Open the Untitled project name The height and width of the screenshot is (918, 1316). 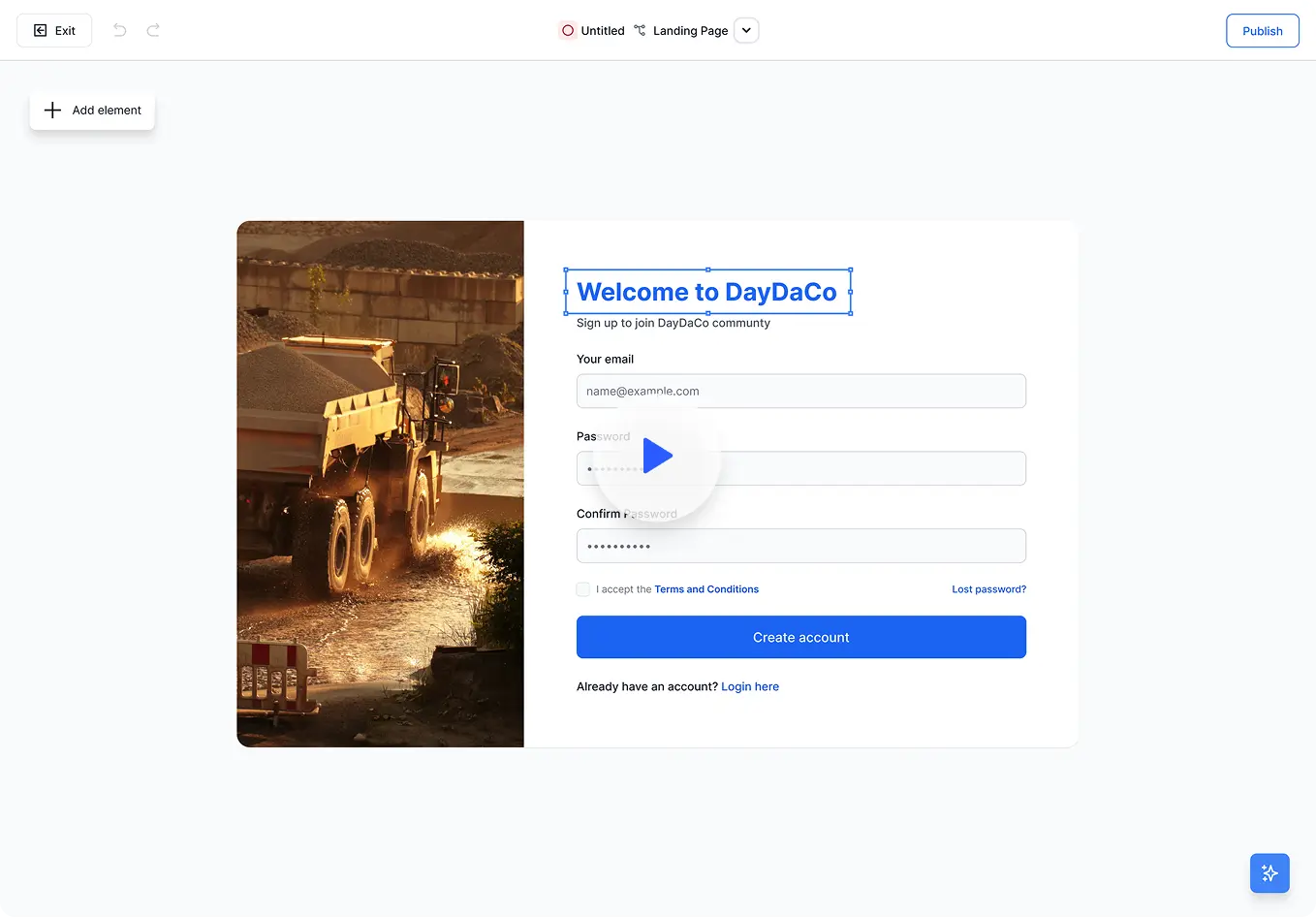pos(603,31)
